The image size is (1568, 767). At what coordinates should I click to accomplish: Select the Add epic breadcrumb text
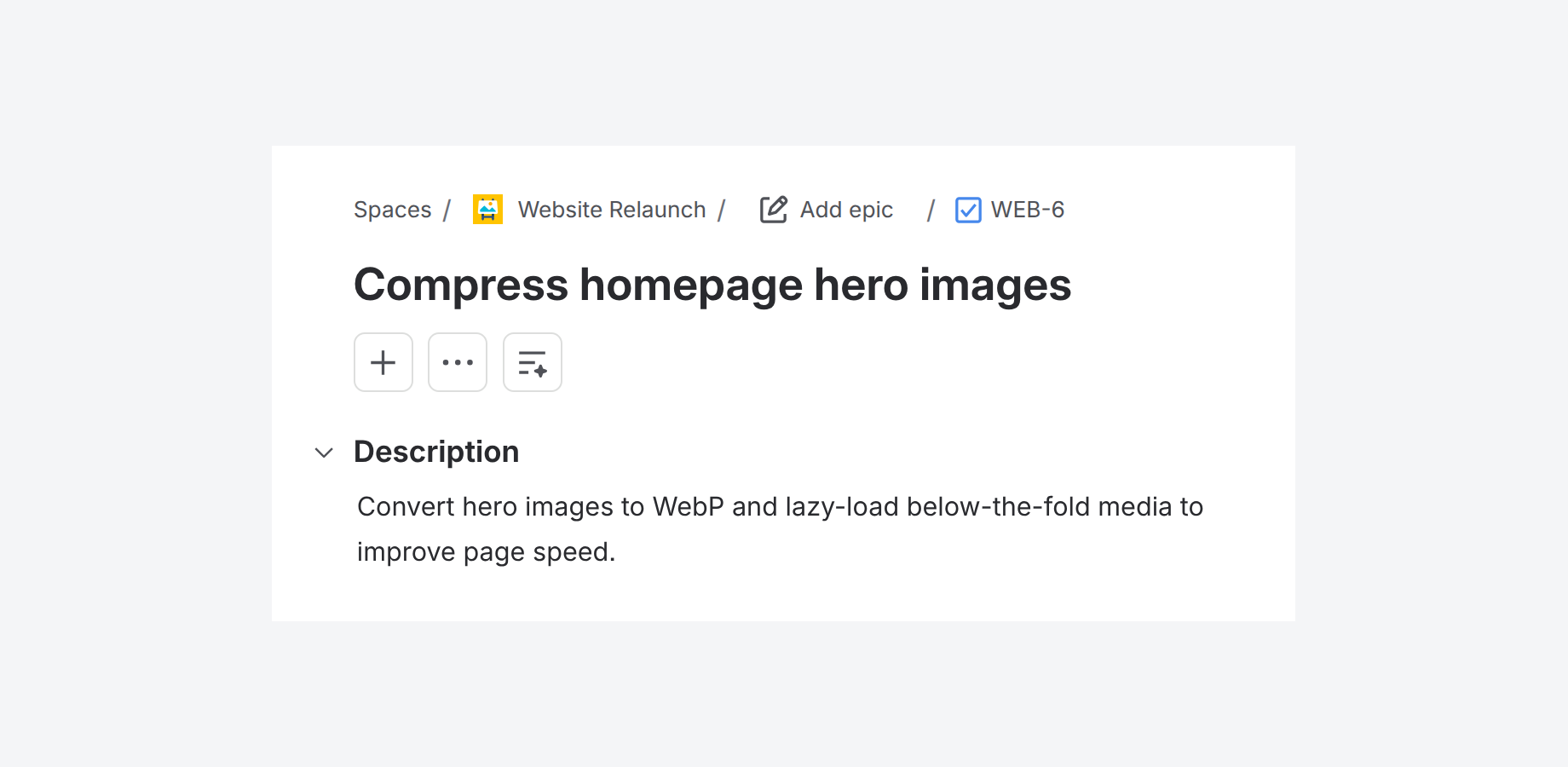coord(846,210)
